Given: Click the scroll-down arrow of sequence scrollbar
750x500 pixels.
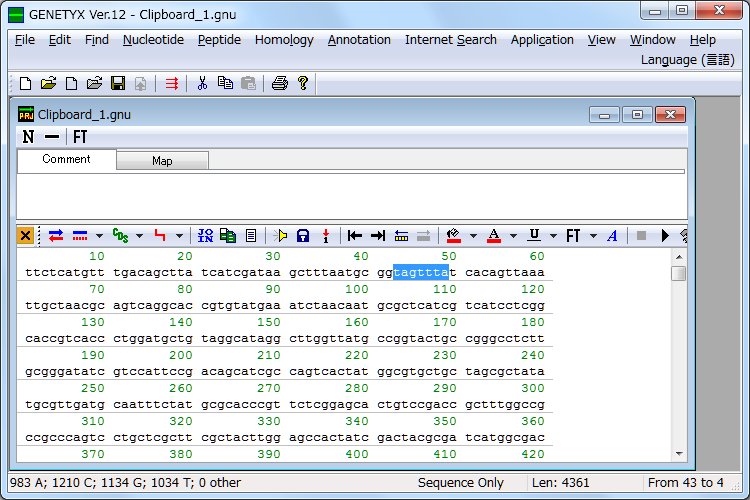Looking at the screenshot, I should pos(679,454).
